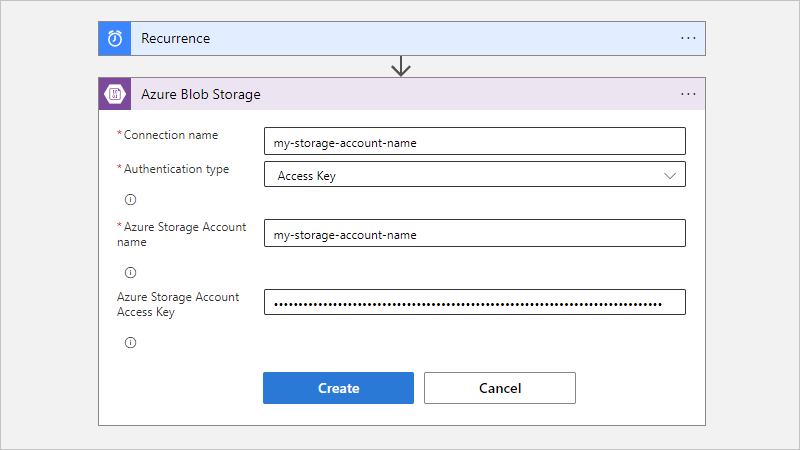Viewport: 800px width, 450px height.
Task: Click into the masked Access Key field
Action: click(475, 303)
